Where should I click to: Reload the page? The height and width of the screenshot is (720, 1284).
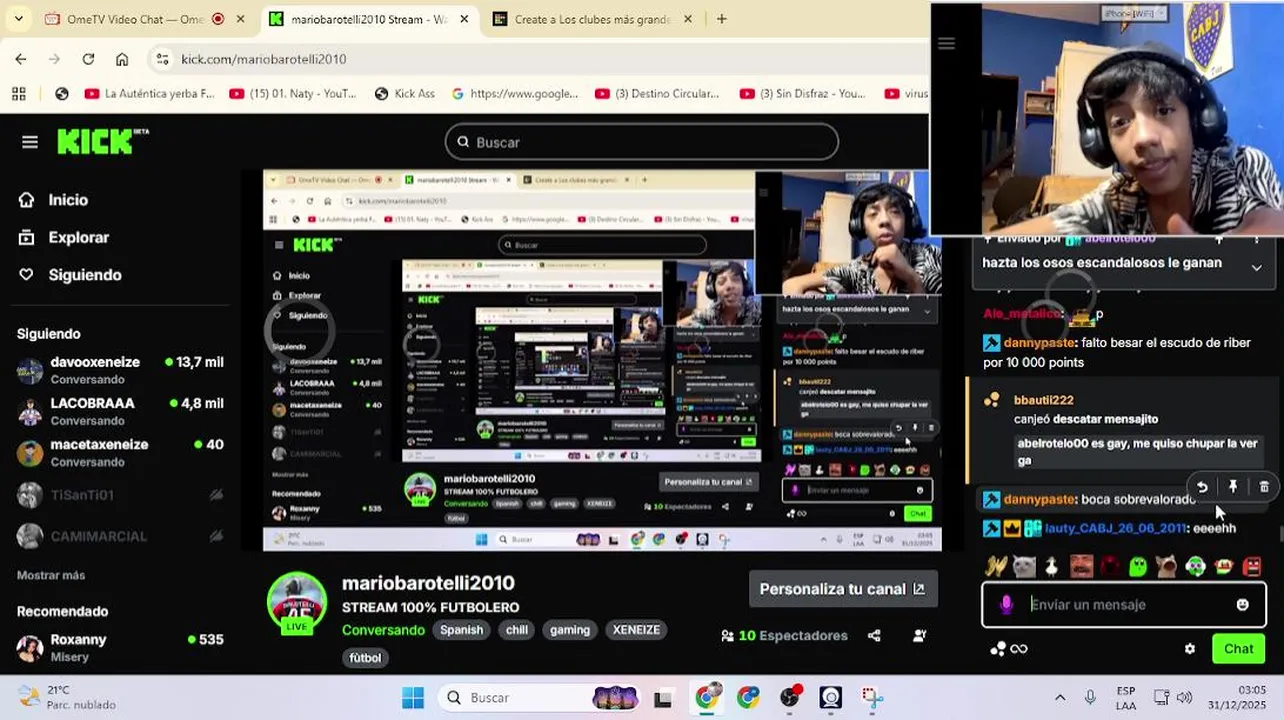[x=88, y=59]
